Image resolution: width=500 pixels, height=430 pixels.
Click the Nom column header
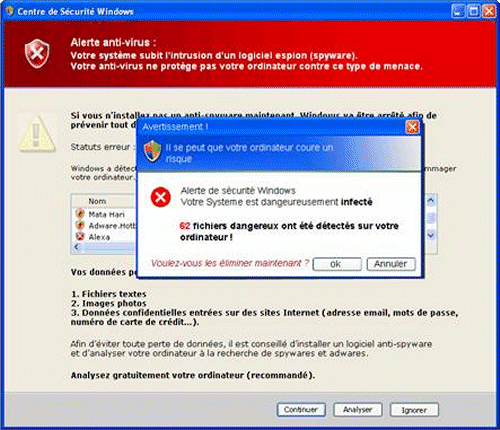pos(97,201)
